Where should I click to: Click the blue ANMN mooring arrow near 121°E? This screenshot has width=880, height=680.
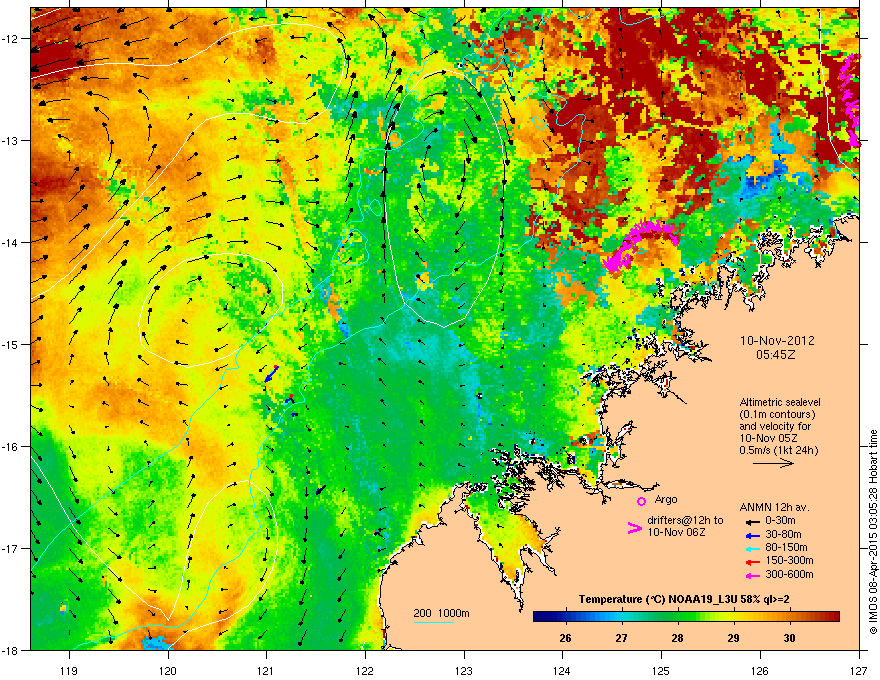[272, 374]
